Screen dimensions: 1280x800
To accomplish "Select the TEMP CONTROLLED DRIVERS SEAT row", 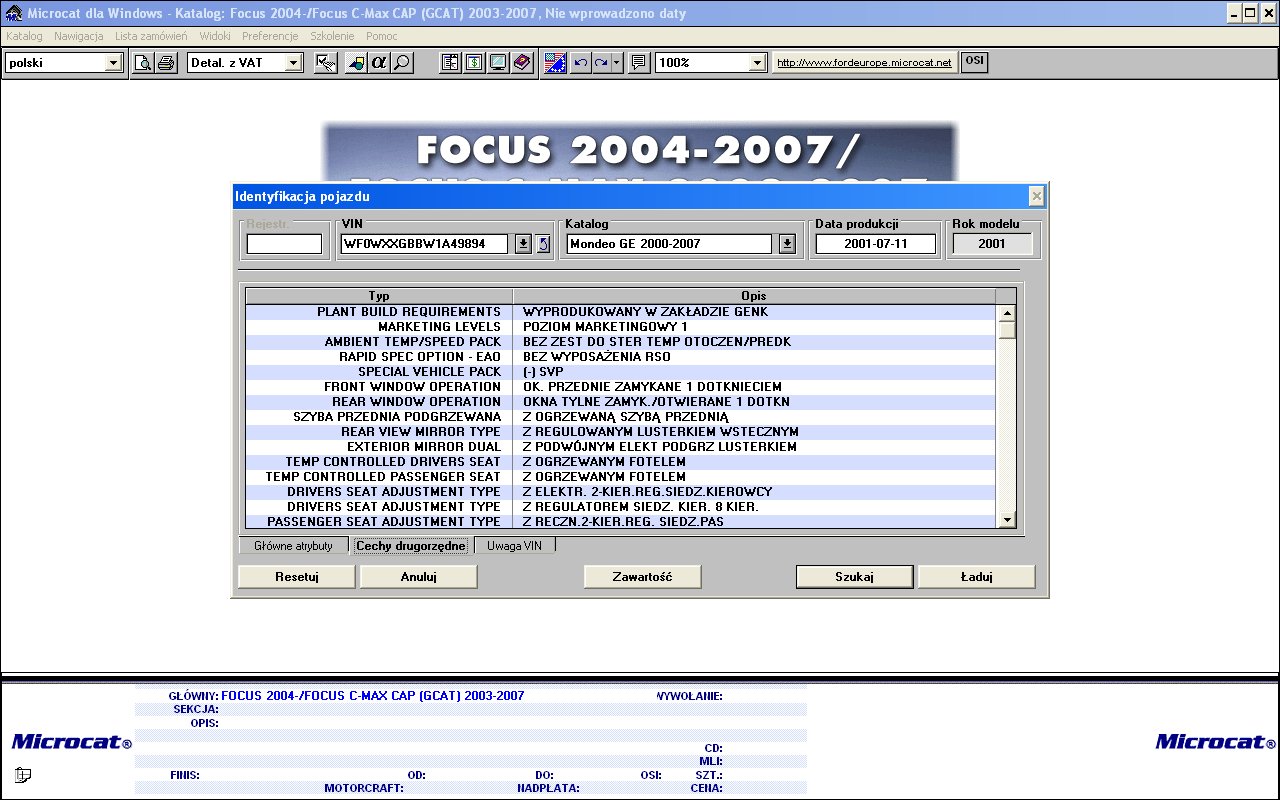I will point(621,462).
